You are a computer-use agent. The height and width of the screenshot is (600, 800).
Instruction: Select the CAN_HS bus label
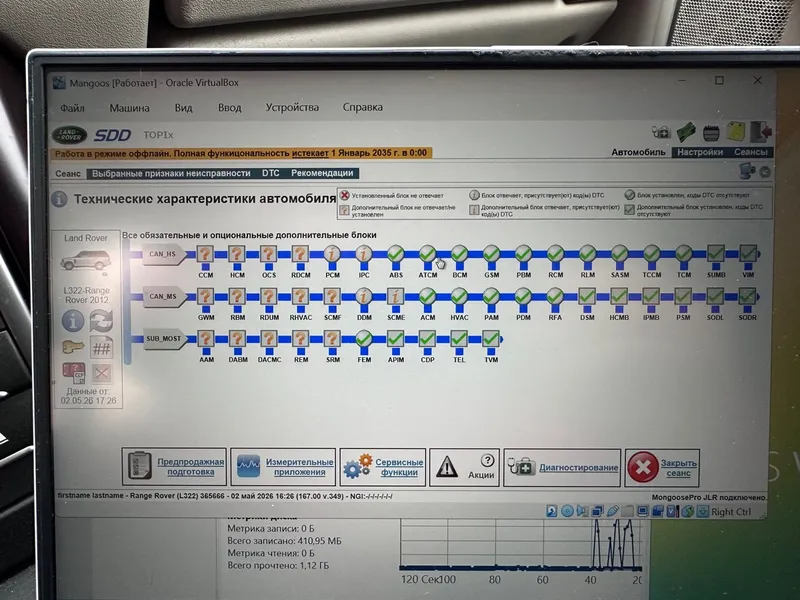pos(162,254)
